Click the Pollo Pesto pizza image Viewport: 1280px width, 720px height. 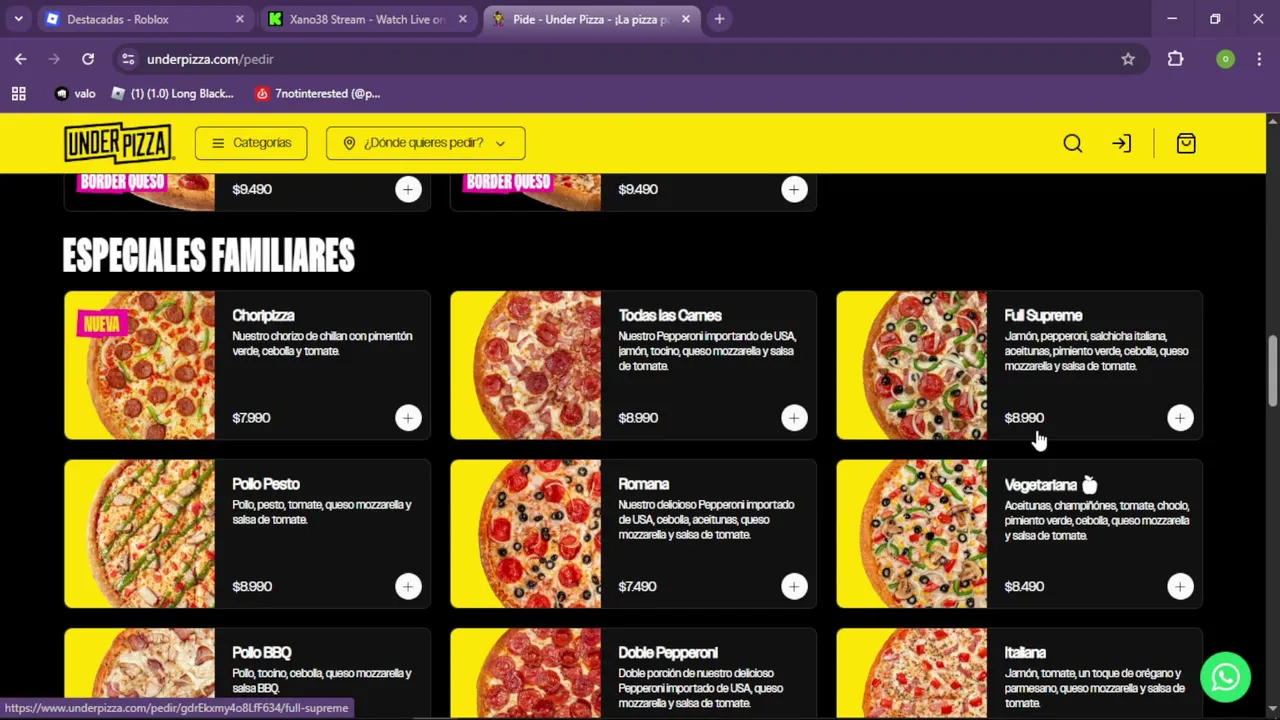[140, 534]
